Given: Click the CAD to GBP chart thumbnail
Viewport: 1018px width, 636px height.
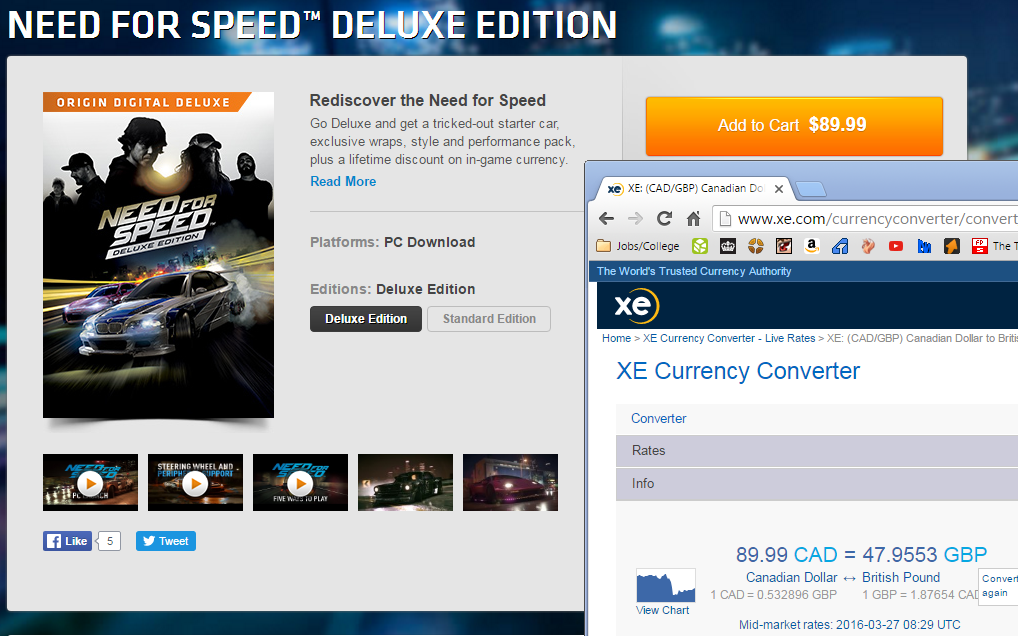Looking at the screenshot, I should point(665,585).
